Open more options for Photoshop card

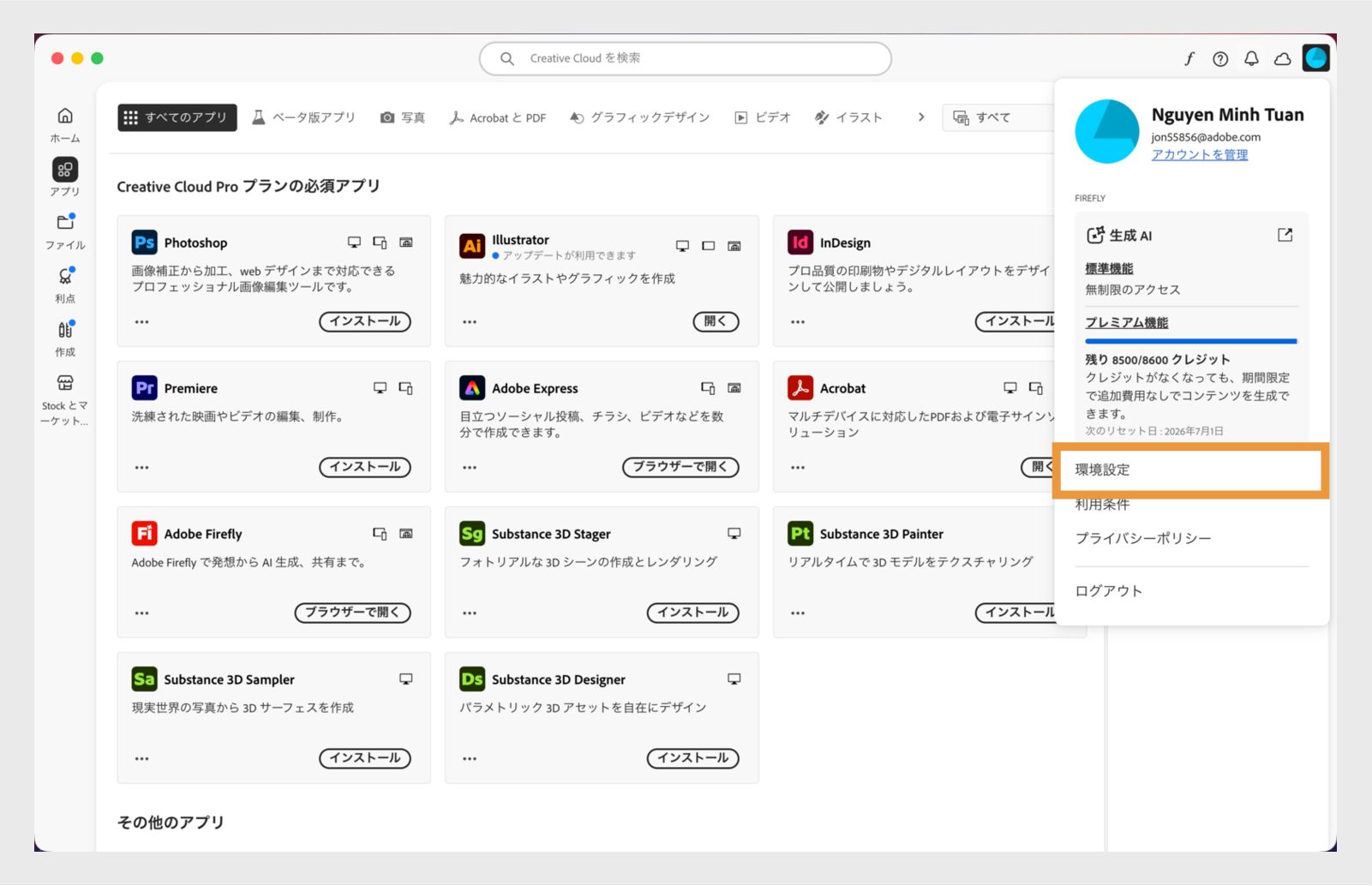(x=142, y=322)
